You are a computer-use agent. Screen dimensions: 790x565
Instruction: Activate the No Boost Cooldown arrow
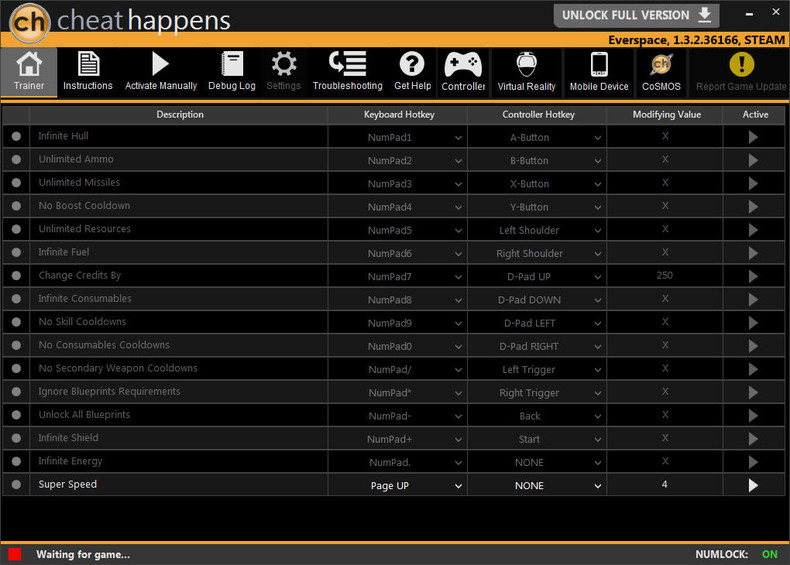click(x=753, y=207)
